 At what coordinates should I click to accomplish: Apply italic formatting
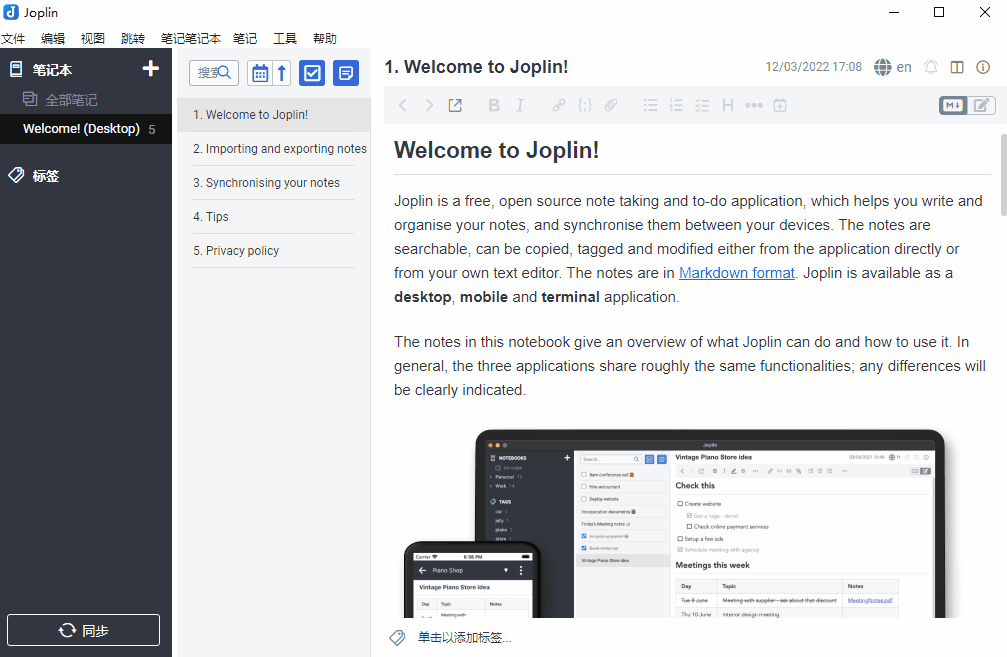click(x=520, y=105)
